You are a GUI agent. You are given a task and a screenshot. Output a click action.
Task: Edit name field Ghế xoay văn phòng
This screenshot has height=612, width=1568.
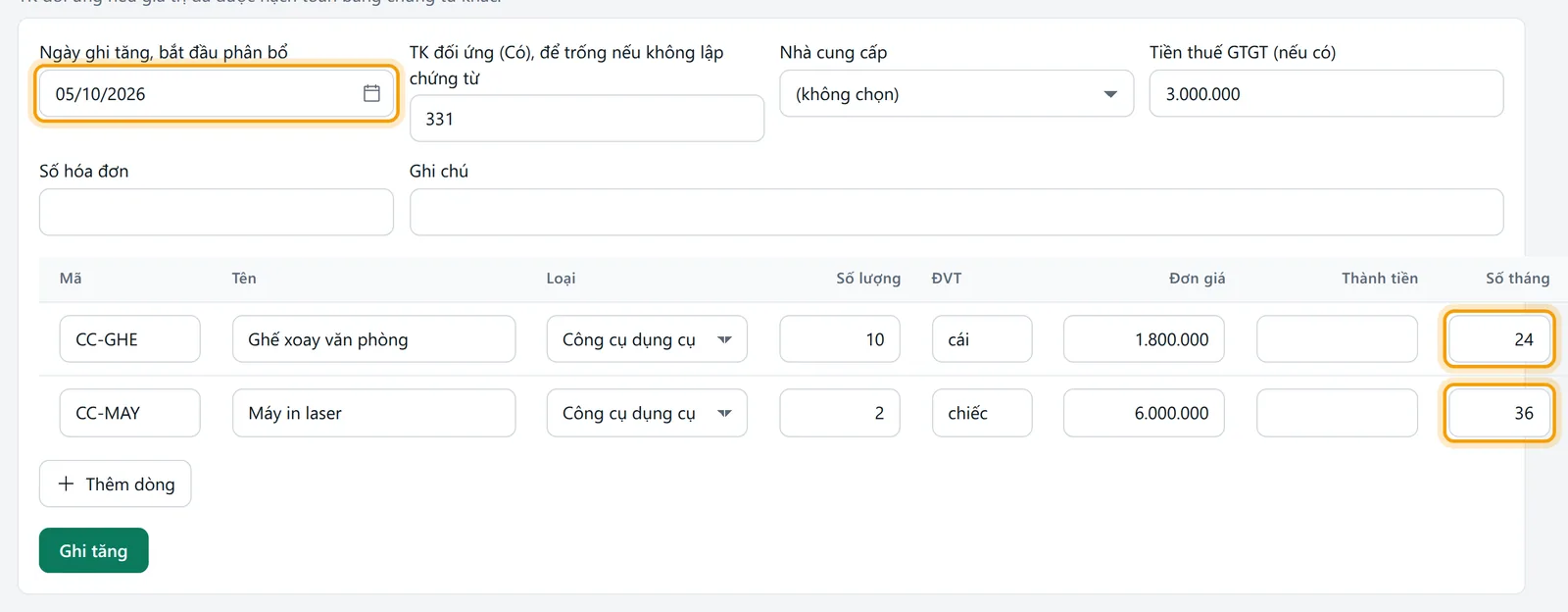(x=374, y=338)
